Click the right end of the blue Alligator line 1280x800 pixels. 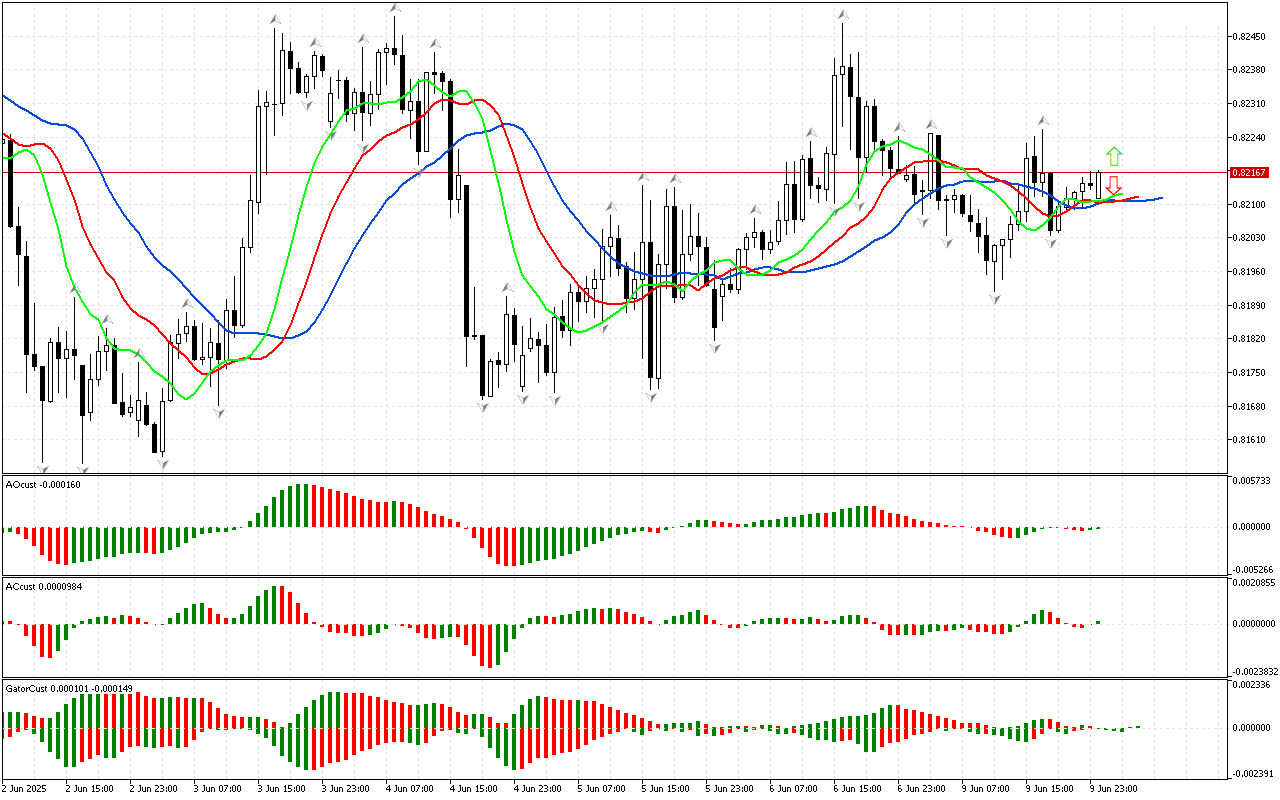click(x=1160, y=198)
